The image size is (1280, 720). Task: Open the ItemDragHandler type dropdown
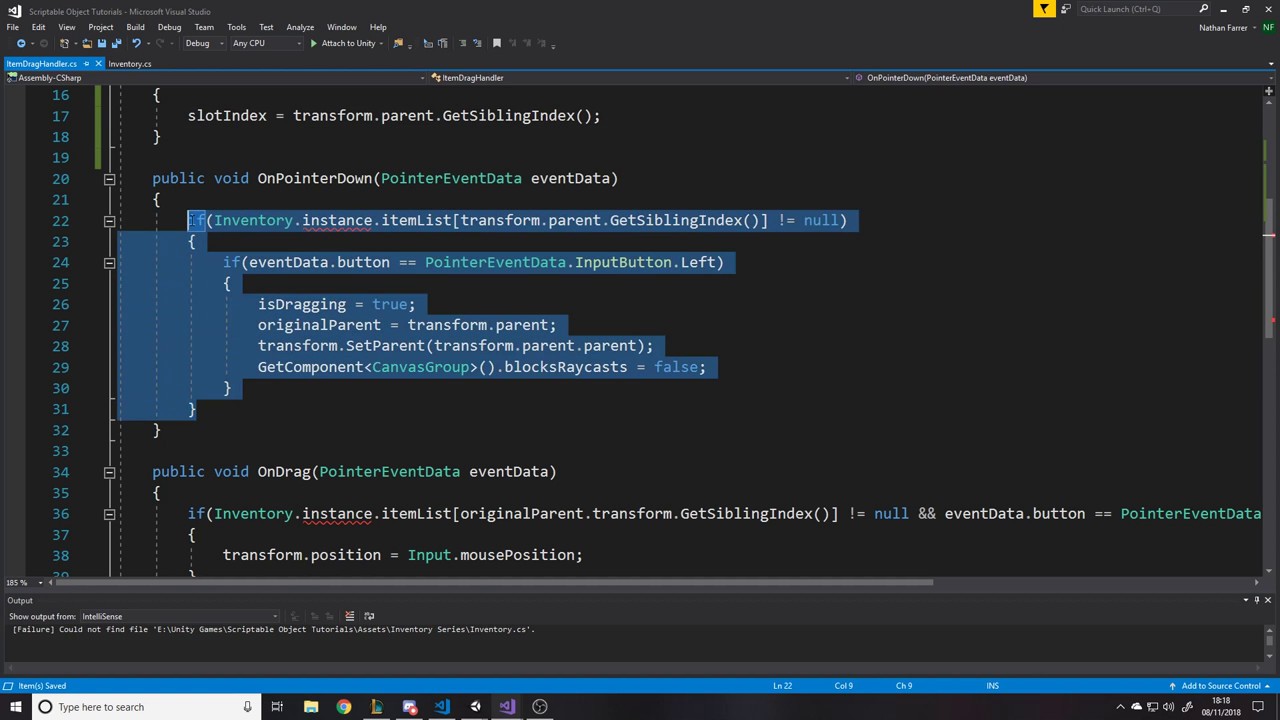point(640,77)
